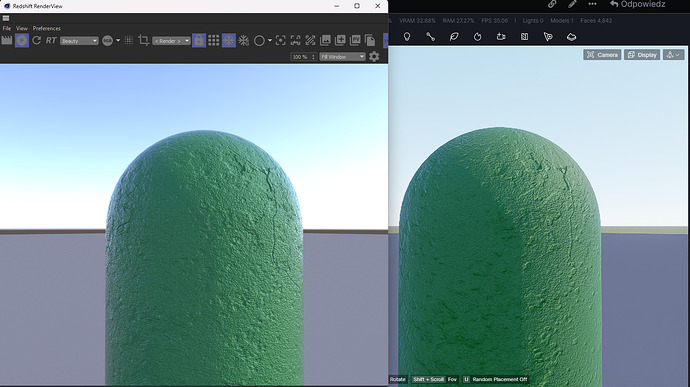Screen dimensions: 690x387
Task: Click the leaf foliage tool icon
Action: (x=454, y=37)
